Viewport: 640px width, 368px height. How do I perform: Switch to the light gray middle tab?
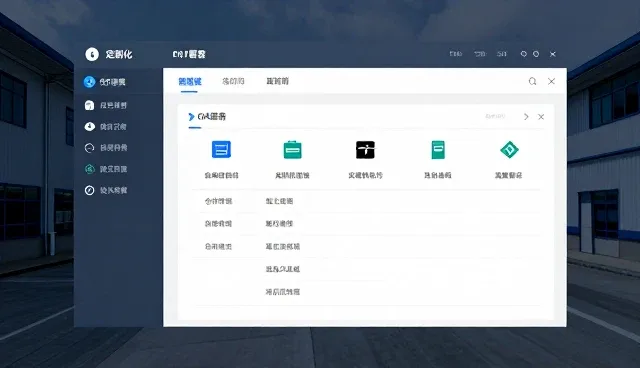[233, 81]
